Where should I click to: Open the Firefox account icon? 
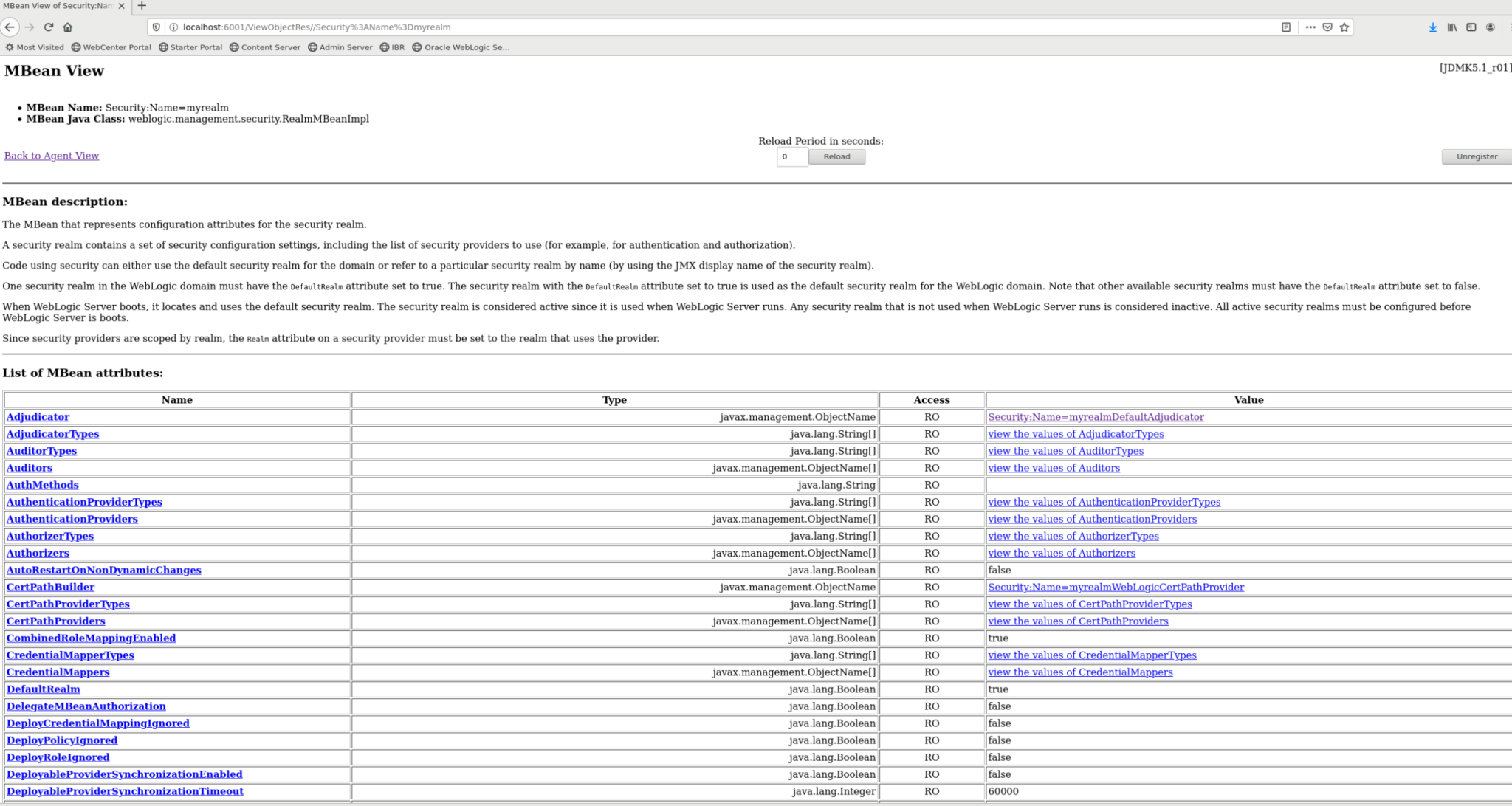(1491, 27)
